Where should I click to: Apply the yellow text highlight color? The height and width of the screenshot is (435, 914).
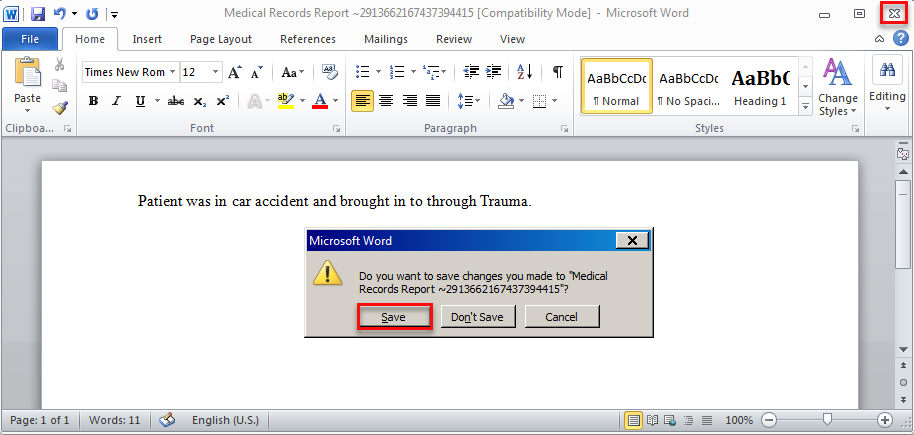pos(286,101)
